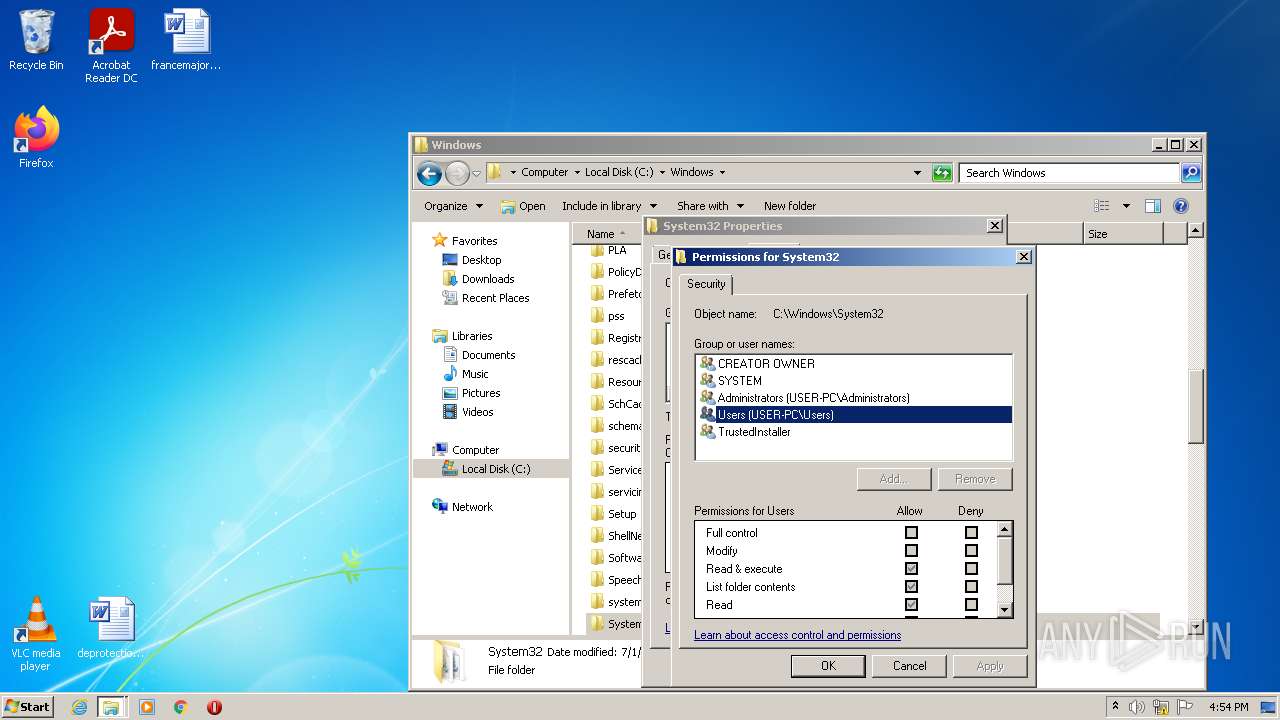
Task: Click the Explorer Back arrow button
Action: coord(430,173)
